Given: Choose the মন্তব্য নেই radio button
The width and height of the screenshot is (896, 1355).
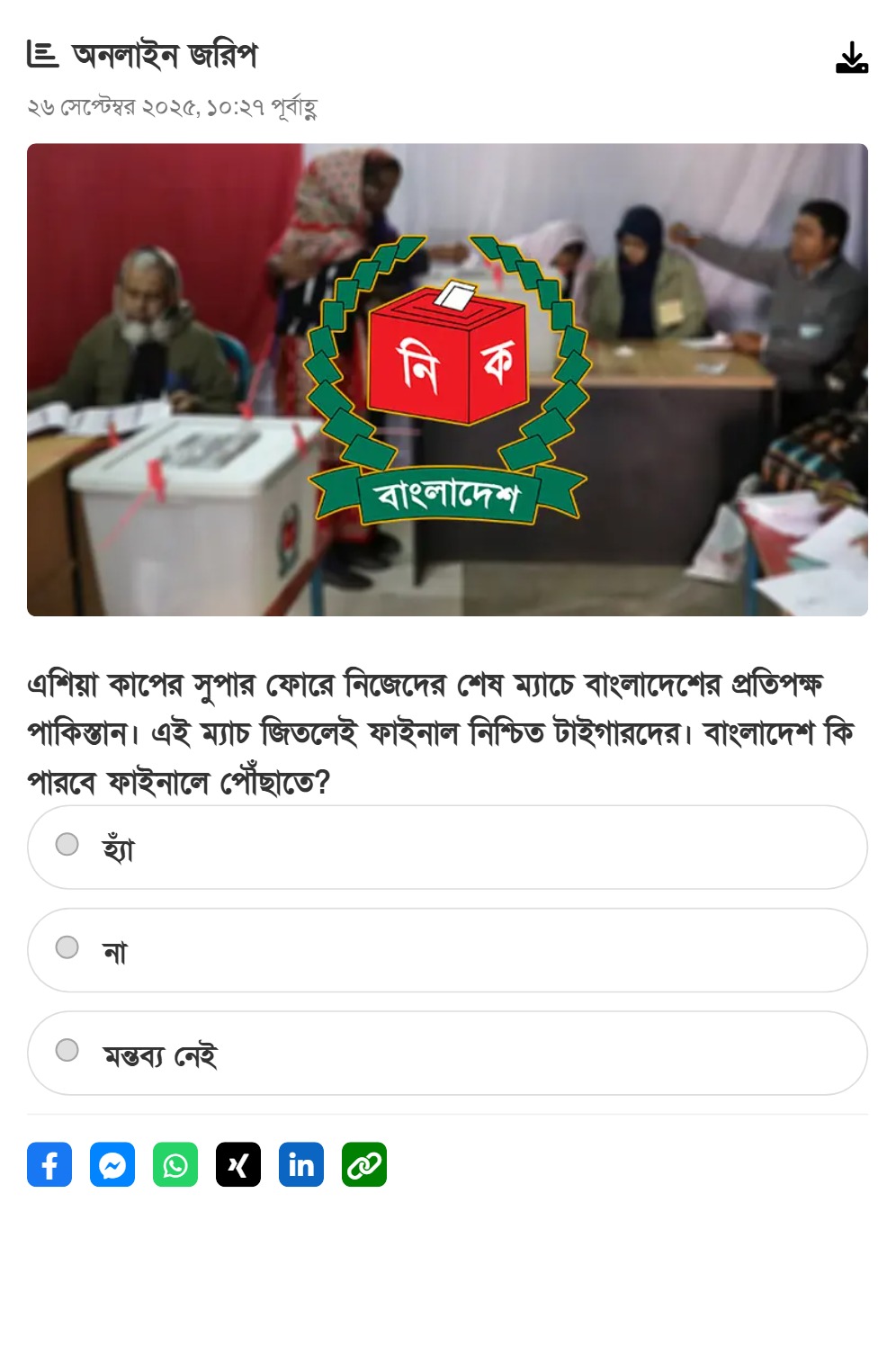Looking at the screenshot, I should tap(67, 1050).
